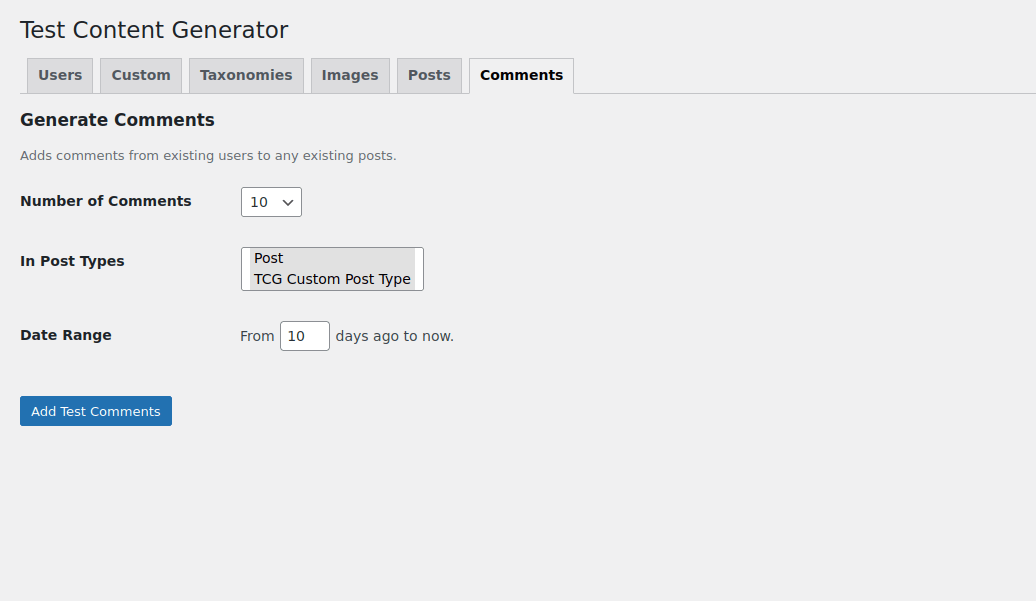Click the chevron arrow beside value 10
This screenshot has width=1036, height=601.
(x=288, y=203)
